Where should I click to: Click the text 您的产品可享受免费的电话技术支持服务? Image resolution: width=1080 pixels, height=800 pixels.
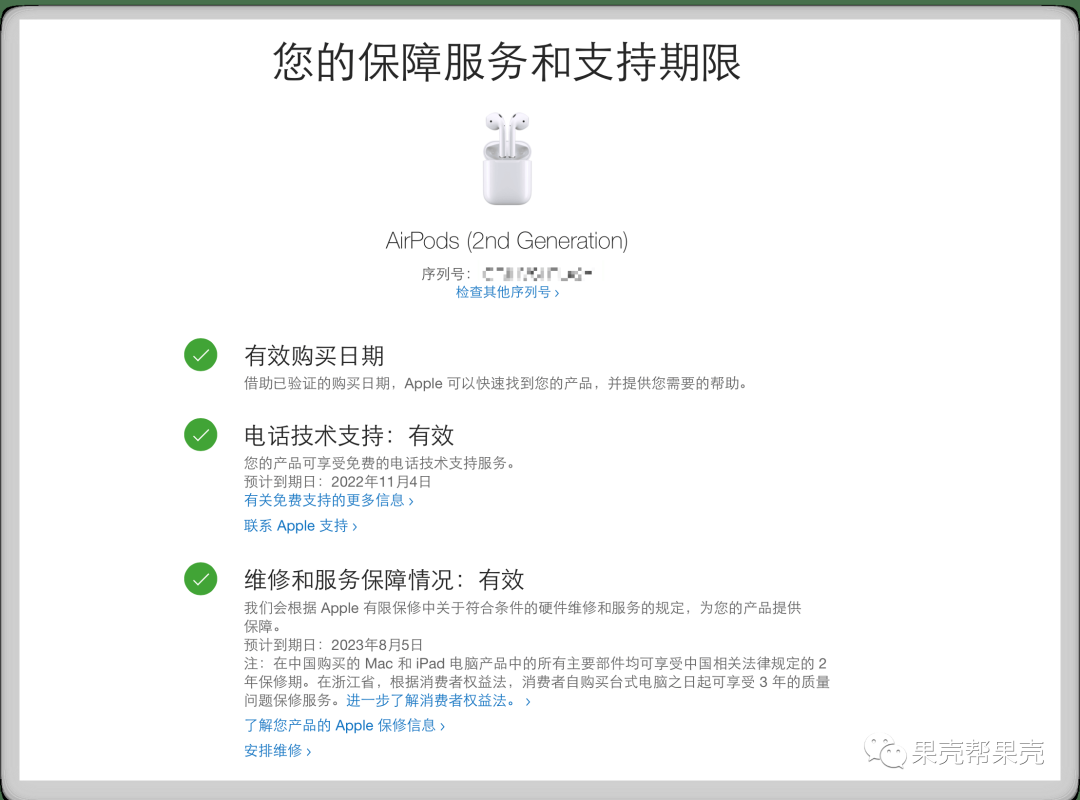pyautogui.click(x=380, y=463)
